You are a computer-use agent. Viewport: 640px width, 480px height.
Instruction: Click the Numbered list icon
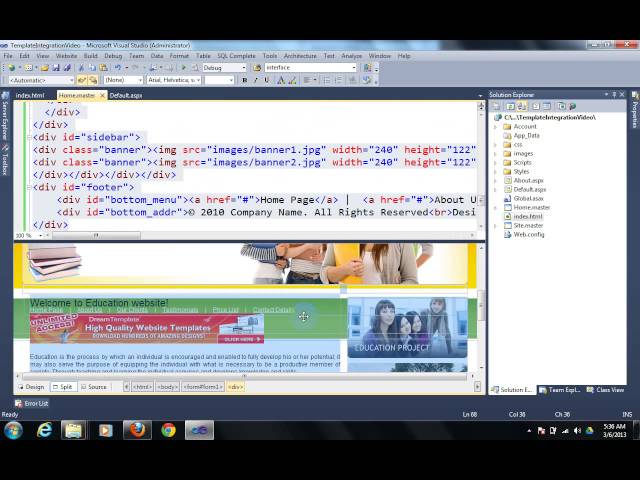[x=338, y=80]
